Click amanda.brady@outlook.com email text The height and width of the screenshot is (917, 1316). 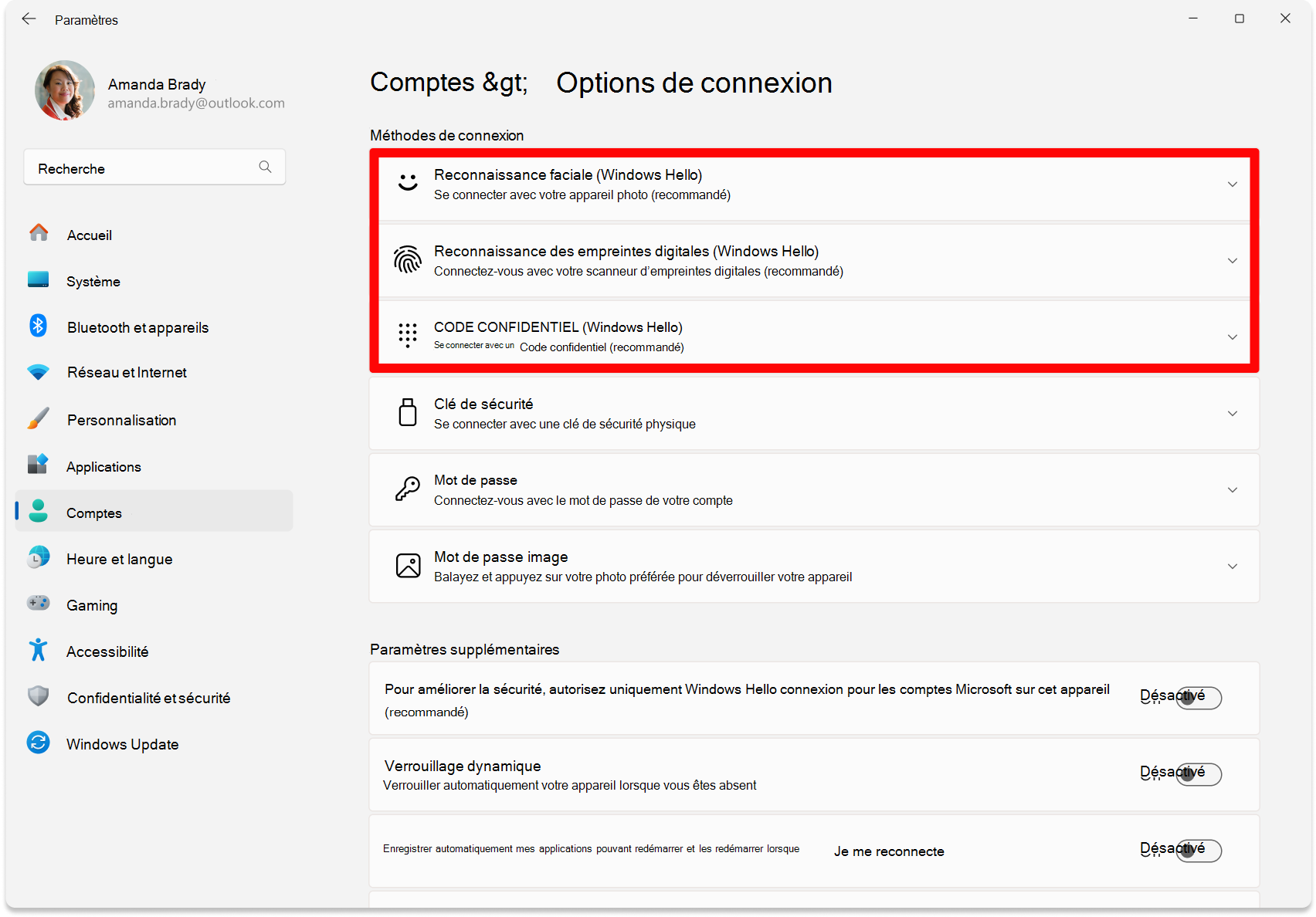click(x=196, y=103)
